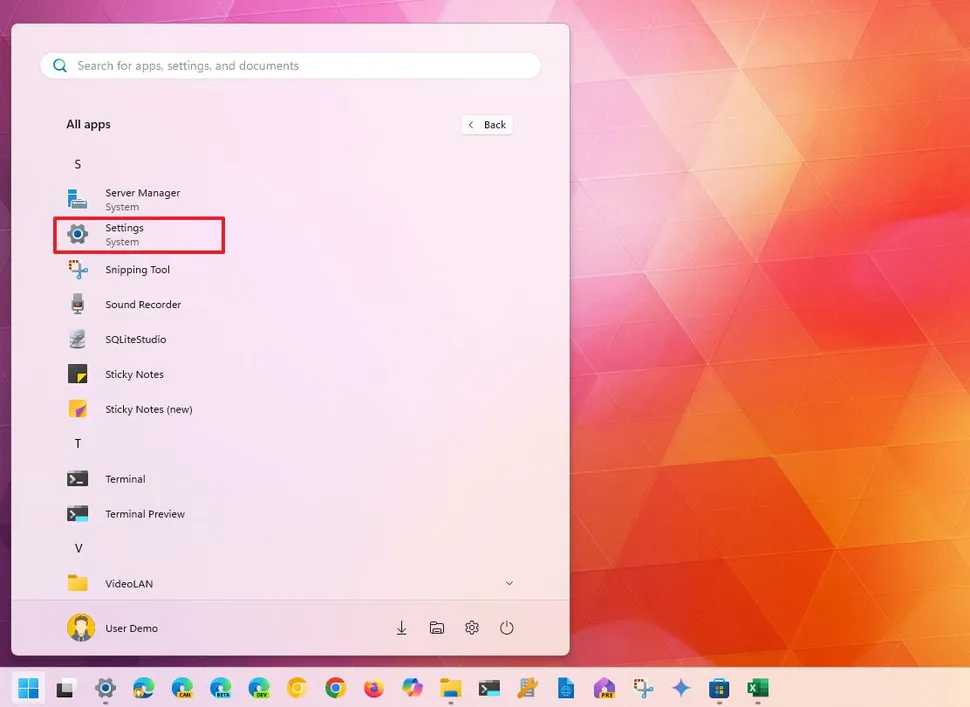Screen dimensions: 970x707
Task: Click the Downloads icon near the power button
Action: [401, 628]
